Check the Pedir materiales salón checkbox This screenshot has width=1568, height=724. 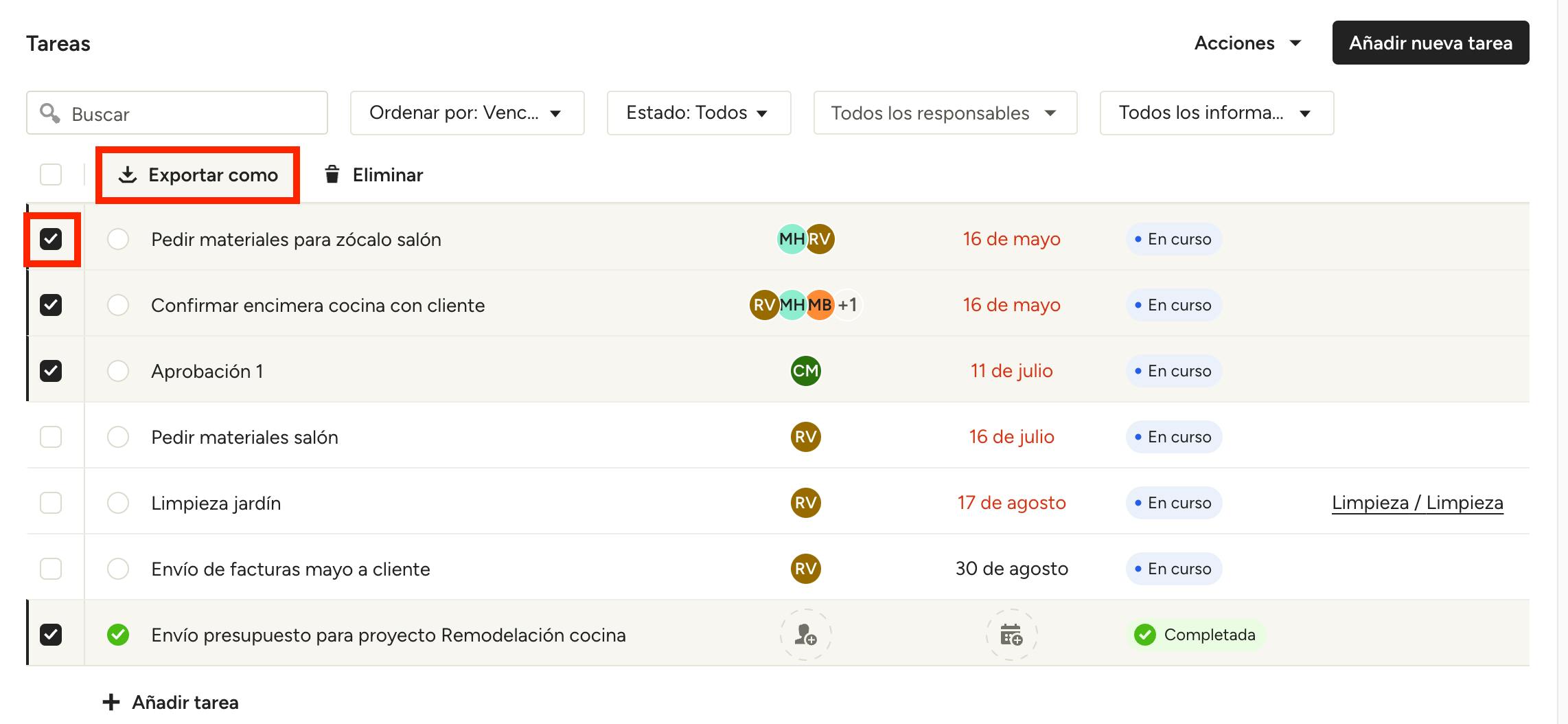pyautogui.click(x=51, y=437)
